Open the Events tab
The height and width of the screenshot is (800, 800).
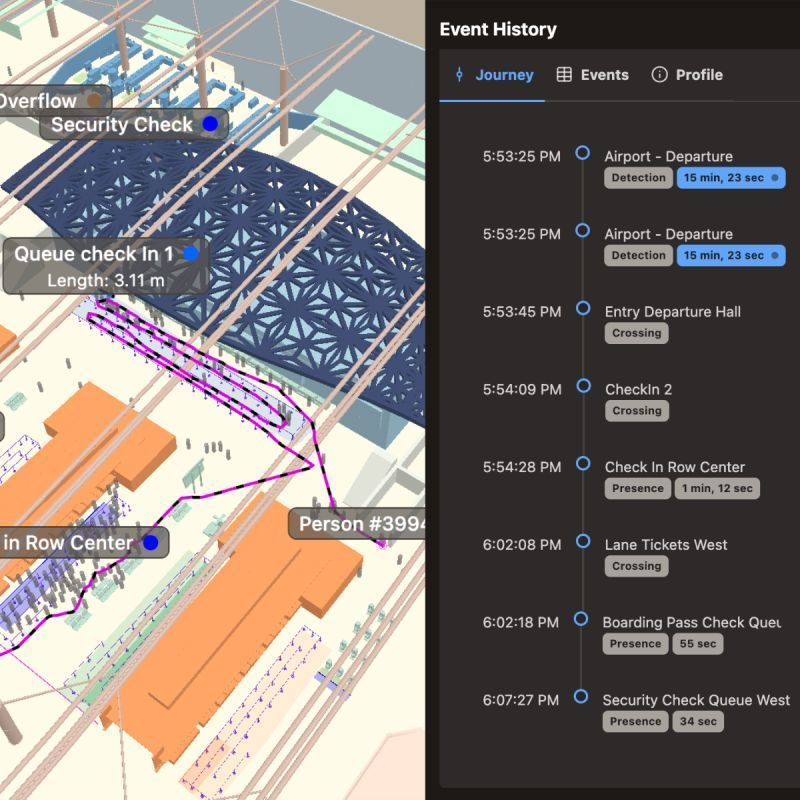point(592,75)
